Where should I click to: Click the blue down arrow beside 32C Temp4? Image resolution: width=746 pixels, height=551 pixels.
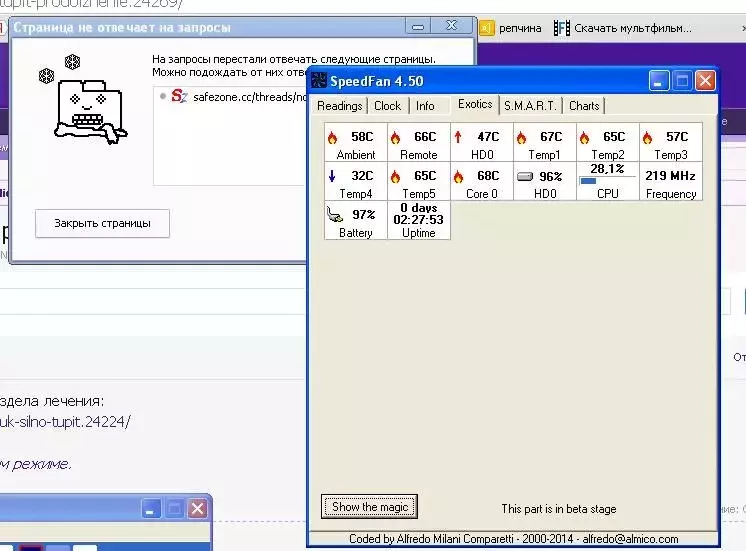point(332,176)
